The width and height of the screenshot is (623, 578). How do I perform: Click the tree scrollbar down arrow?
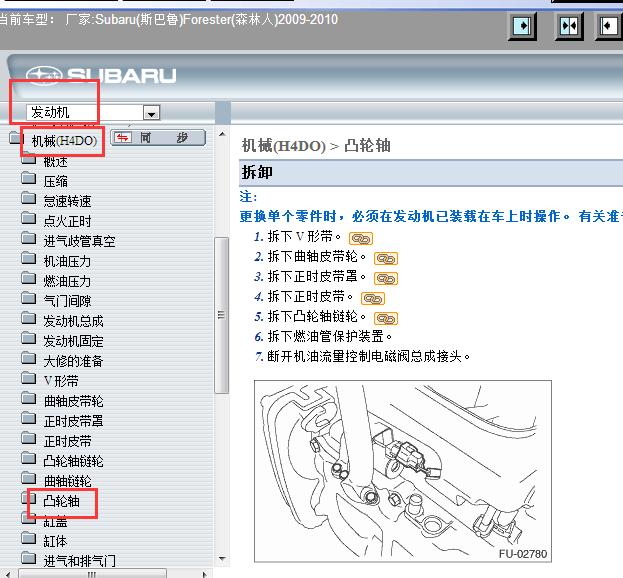[x=222, y=559]
